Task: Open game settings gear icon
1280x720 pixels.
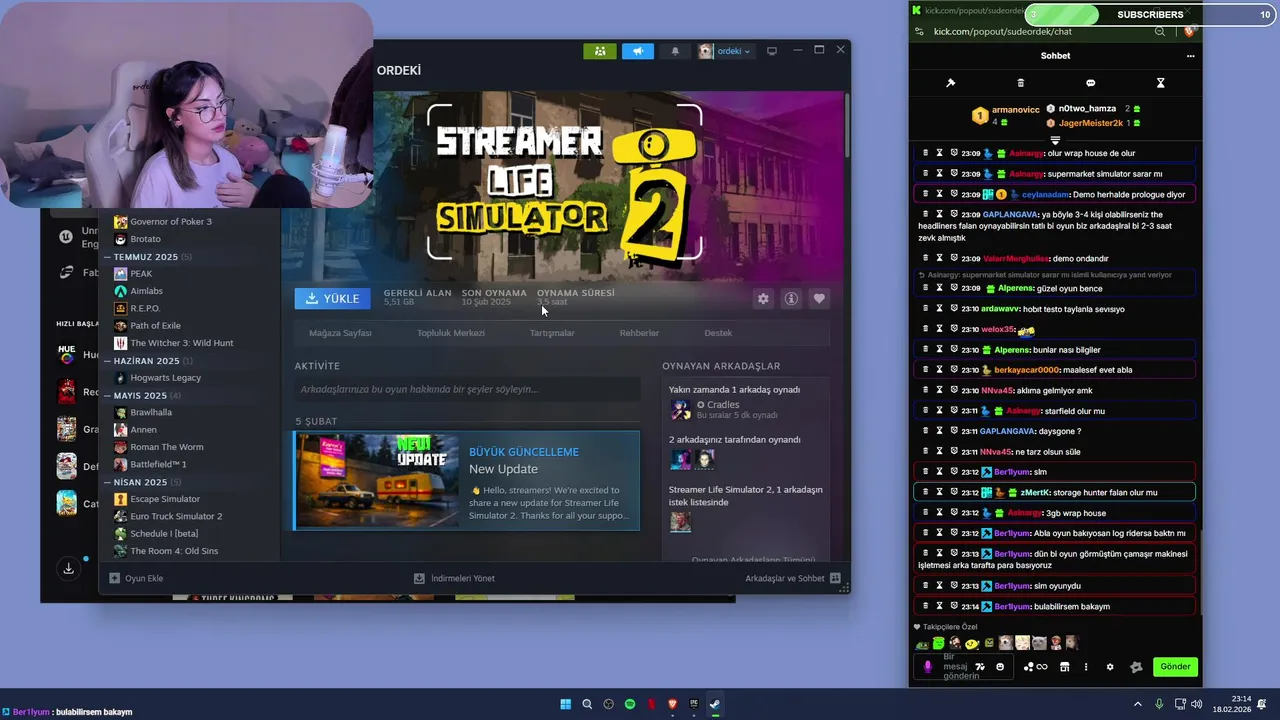Action: 764,298
